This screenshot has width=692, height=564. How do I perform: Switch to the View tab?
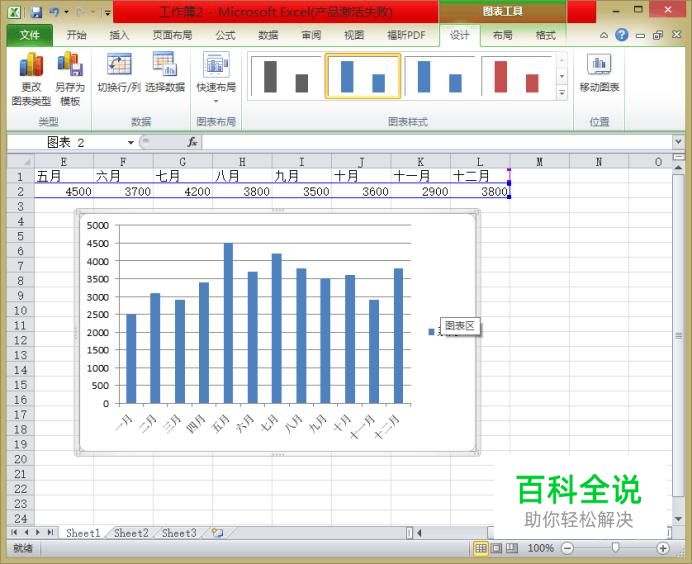(x=354, y=35)
